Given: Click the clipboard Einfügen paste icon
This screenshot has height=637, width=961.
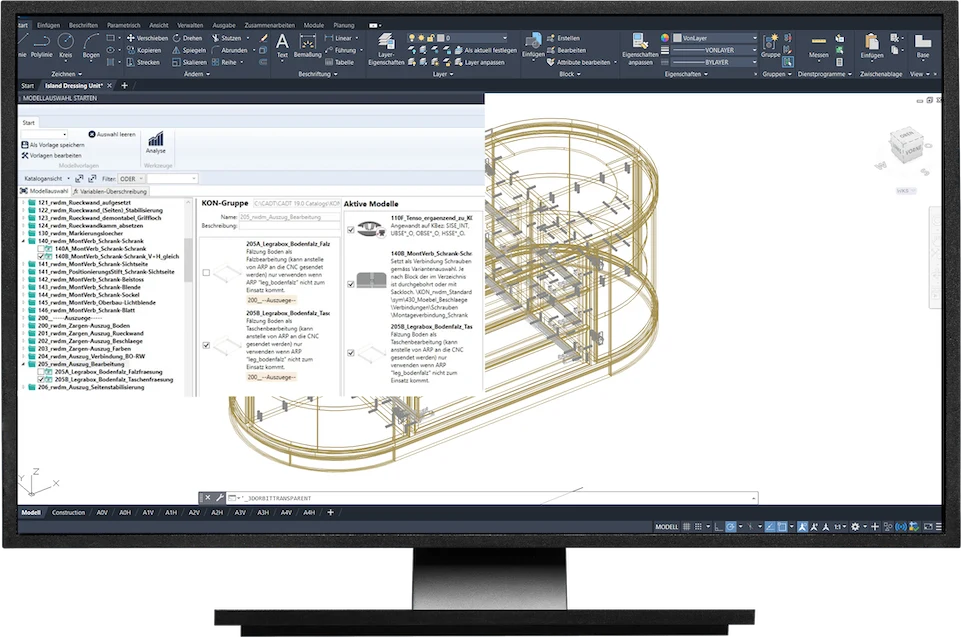Looking at the screenshot, I should [x=872, y=46].
